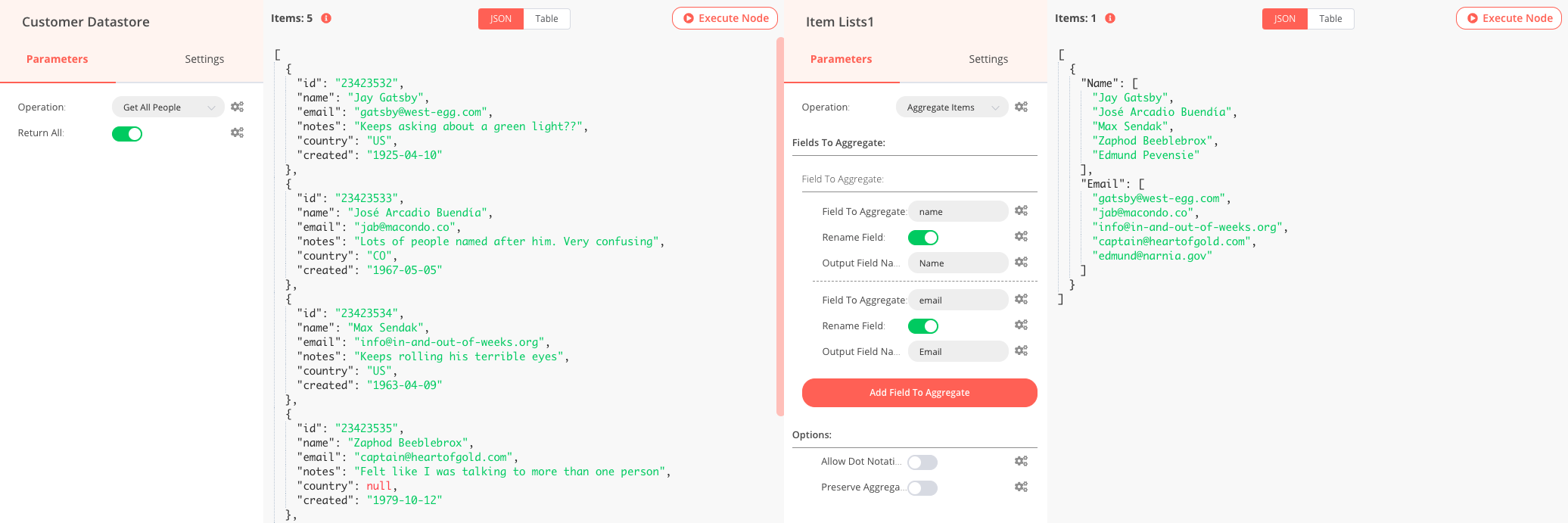
Task: Expand the Aggregate Items operation dropdown
Action: (x=952, y=107)
